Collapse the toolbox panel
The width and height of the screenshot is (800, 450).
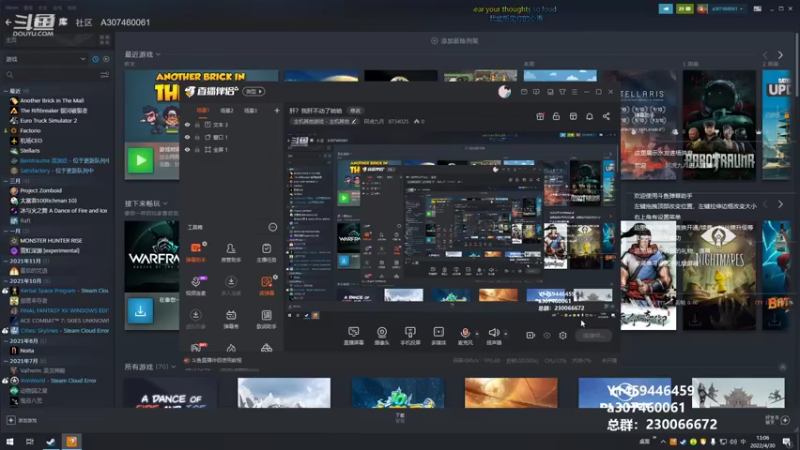[x=273, y=227]
